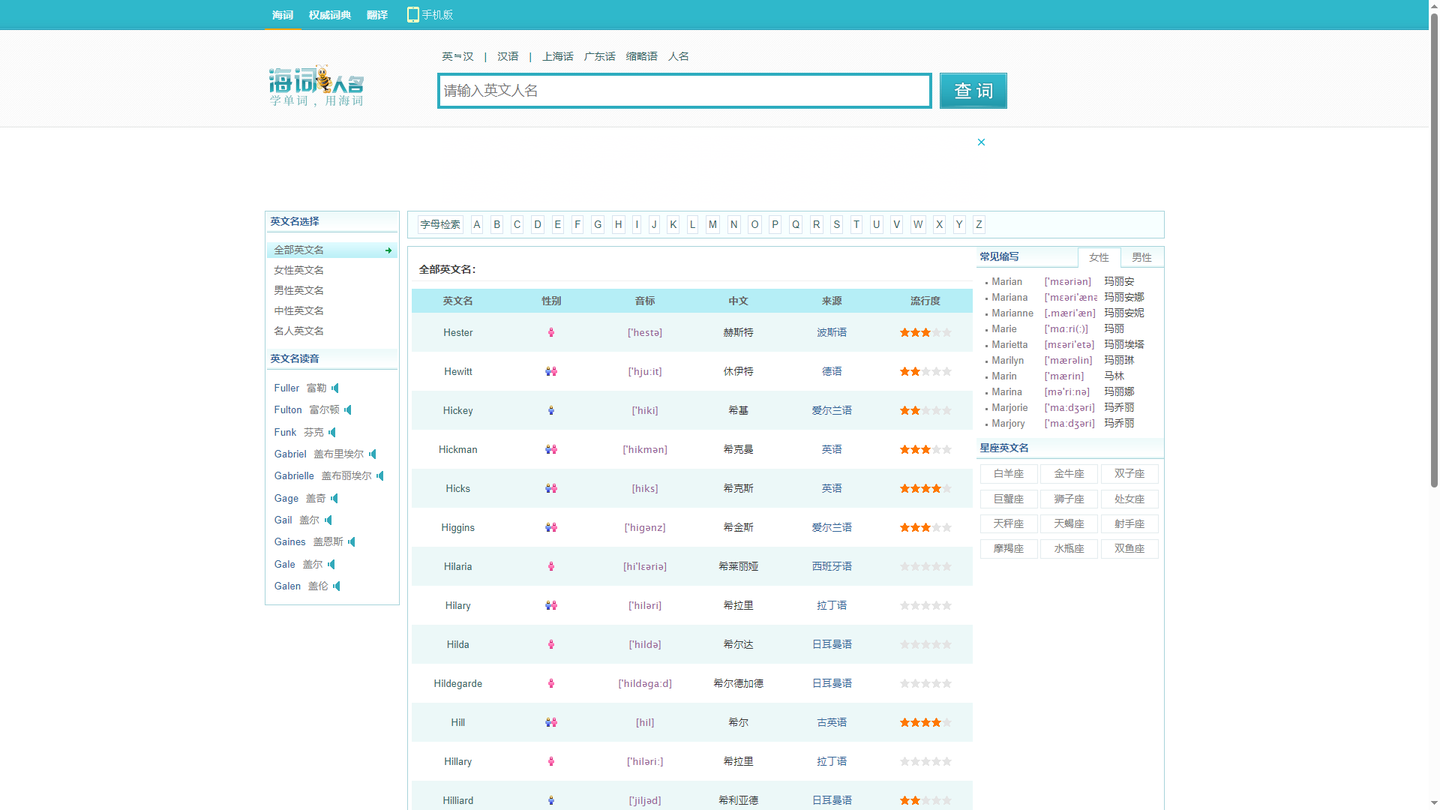Screen dimensions: 1440x810
Task: Open the name Higgins in the table
Action: click(458, 527)
